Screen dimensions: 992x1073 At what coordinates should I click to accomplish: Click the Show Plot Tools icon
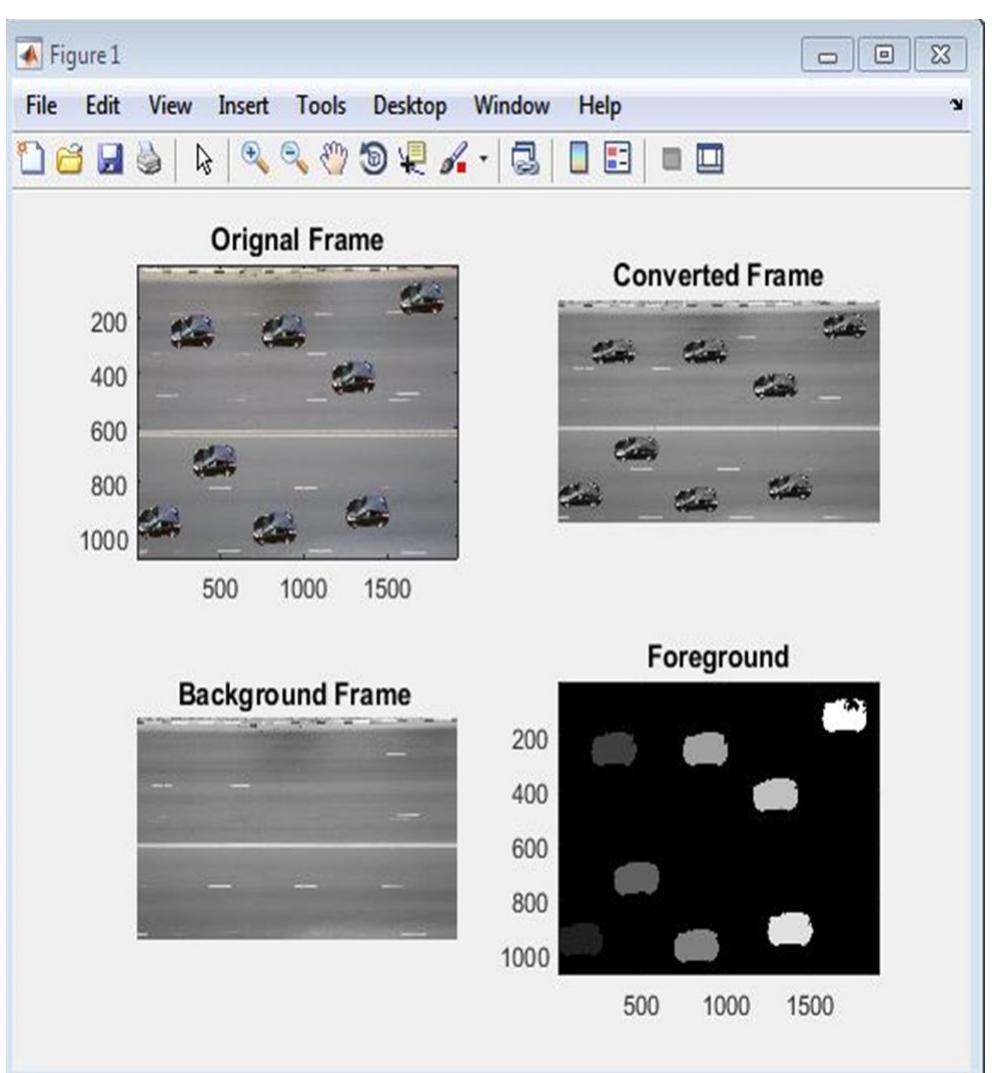point(709,158)
